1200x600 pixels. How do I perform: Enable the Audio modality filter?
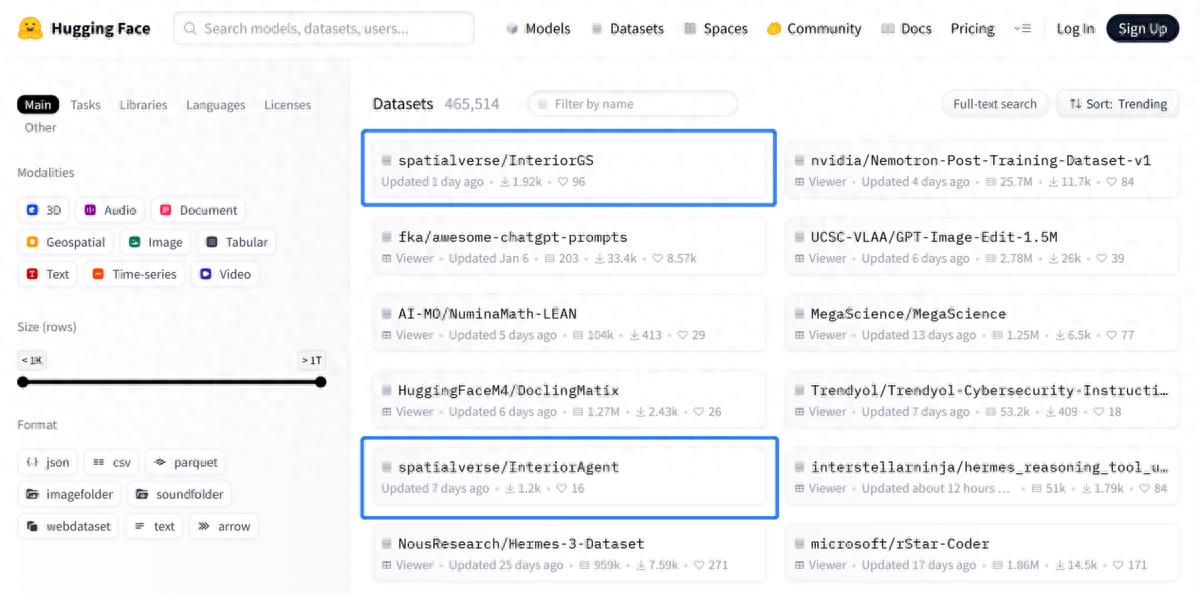110,210
